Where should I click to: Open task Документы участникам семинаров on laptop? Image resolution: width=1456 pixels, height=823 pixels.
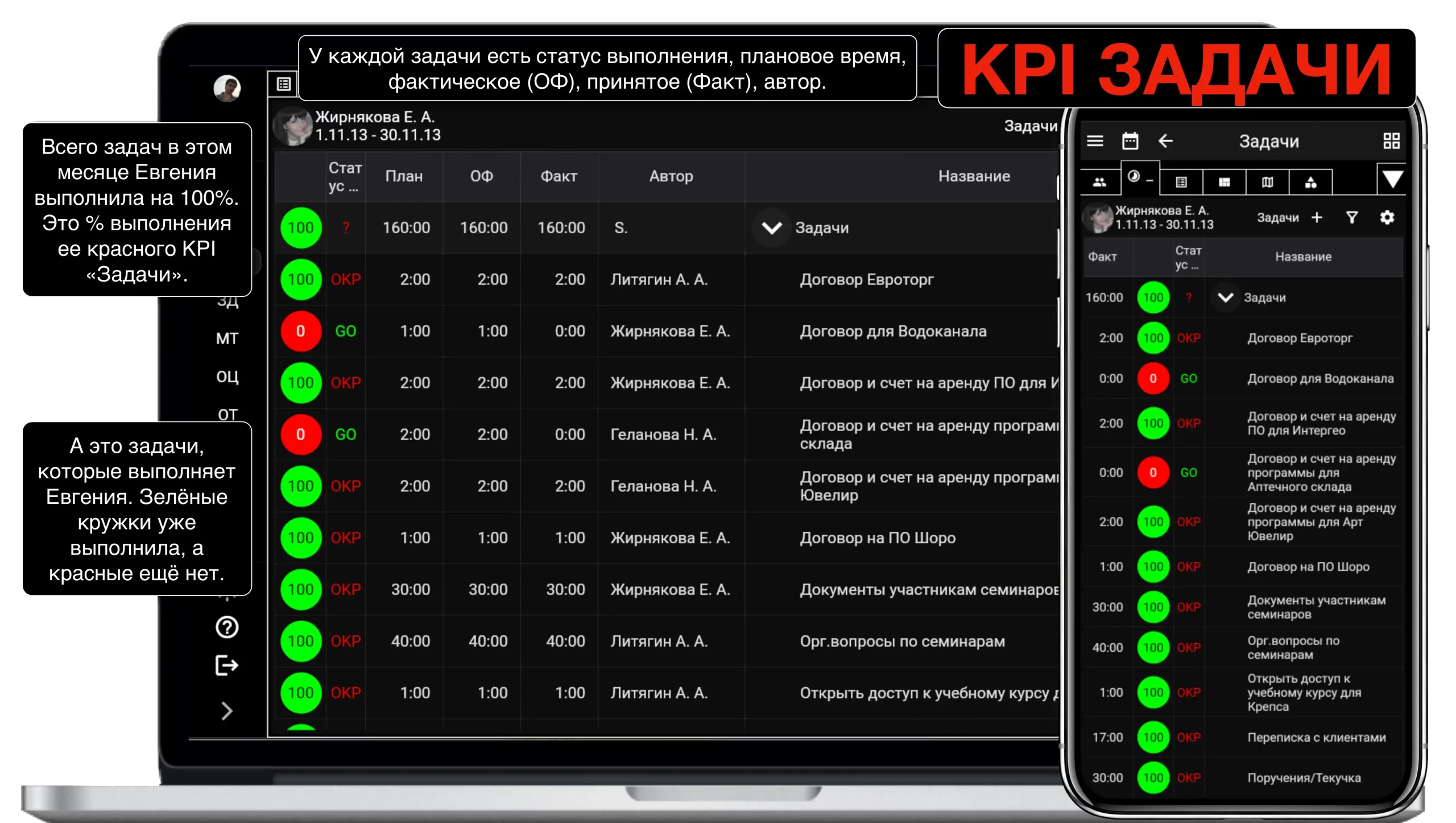928,589
